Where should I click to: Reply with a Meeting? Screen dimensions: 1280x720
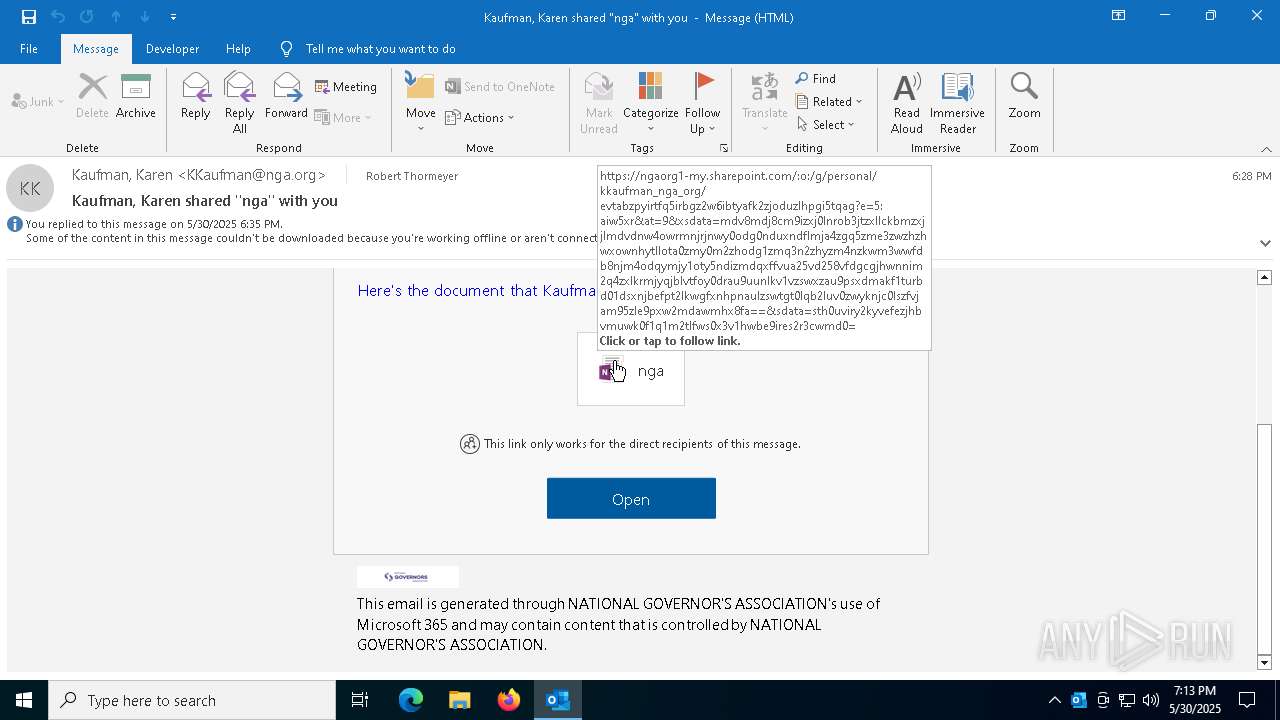pos(346,87)
